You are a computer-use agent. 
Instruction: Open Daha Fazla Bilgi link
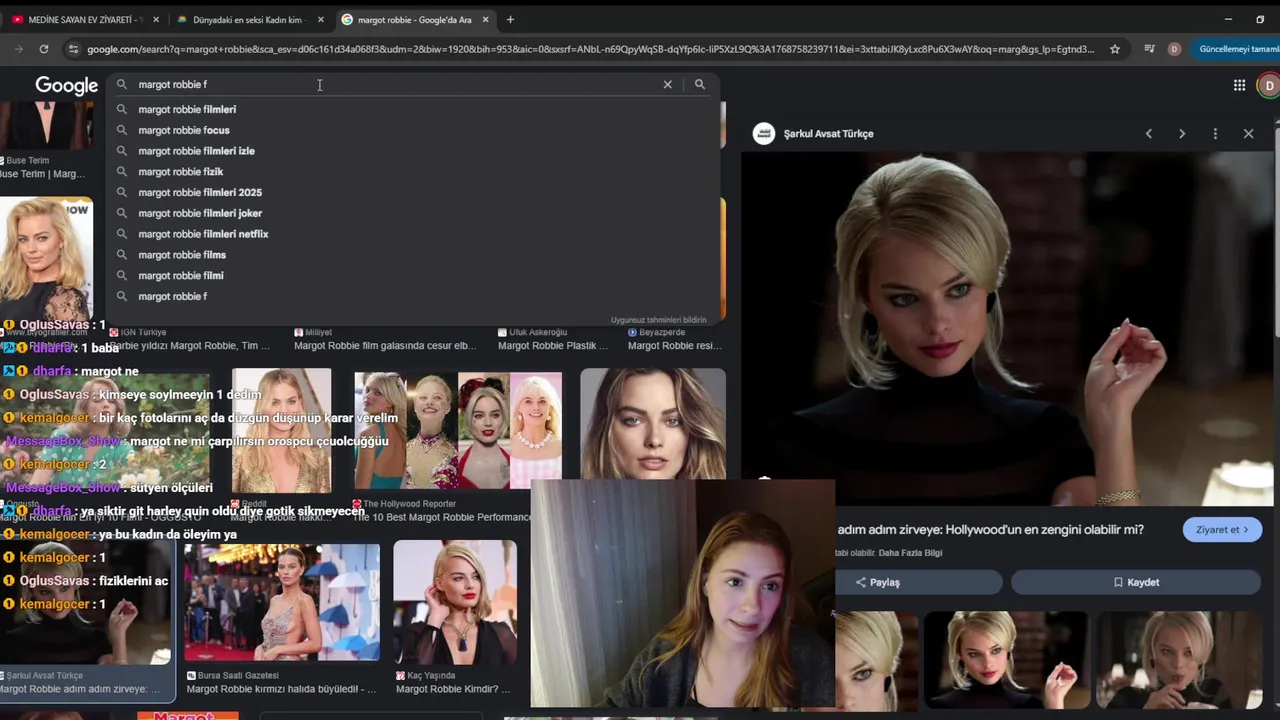click(x=910, y=553)
